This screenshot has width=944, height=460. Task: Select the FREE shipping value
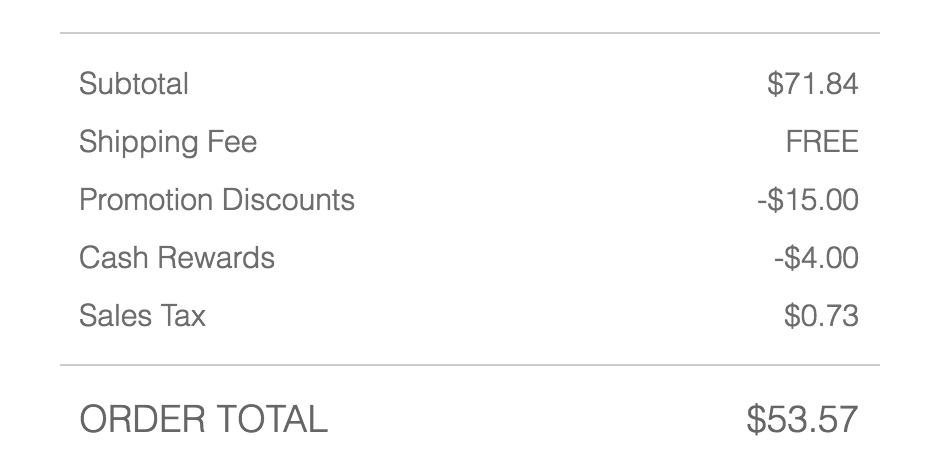pyautogui.click(x=821, y=142)
